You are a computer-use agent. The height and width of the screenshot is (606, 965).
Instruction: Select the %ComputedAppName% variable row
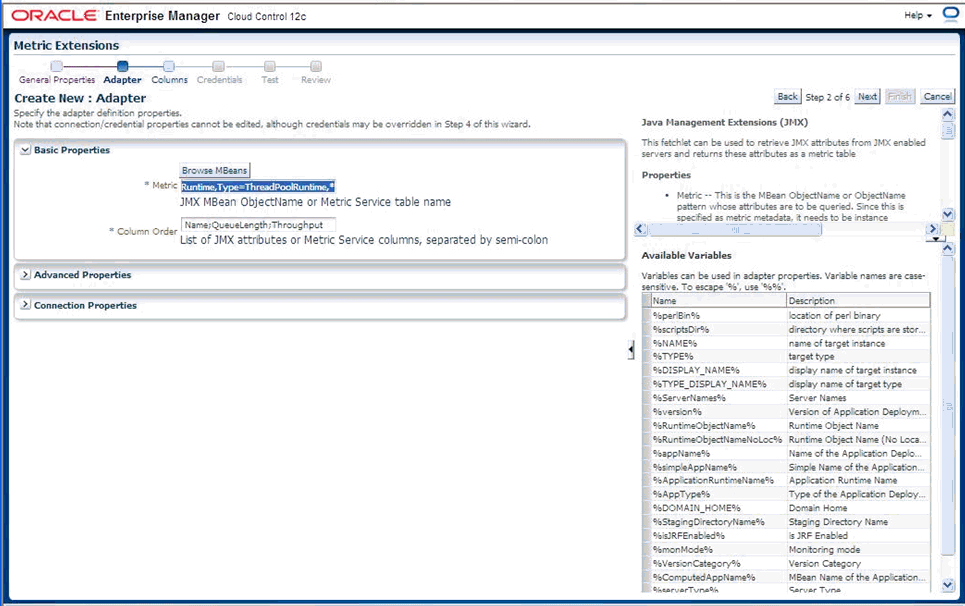[786, 577]
